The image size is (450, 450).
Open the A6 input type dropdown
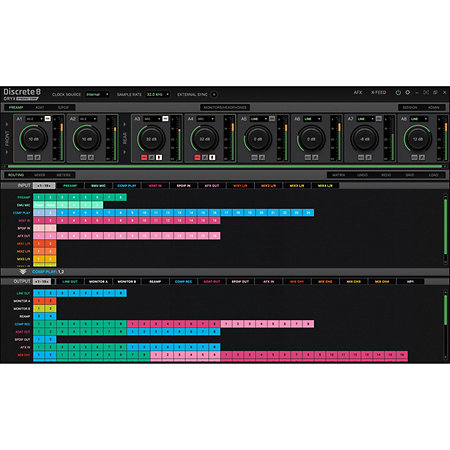pos(312,119)
